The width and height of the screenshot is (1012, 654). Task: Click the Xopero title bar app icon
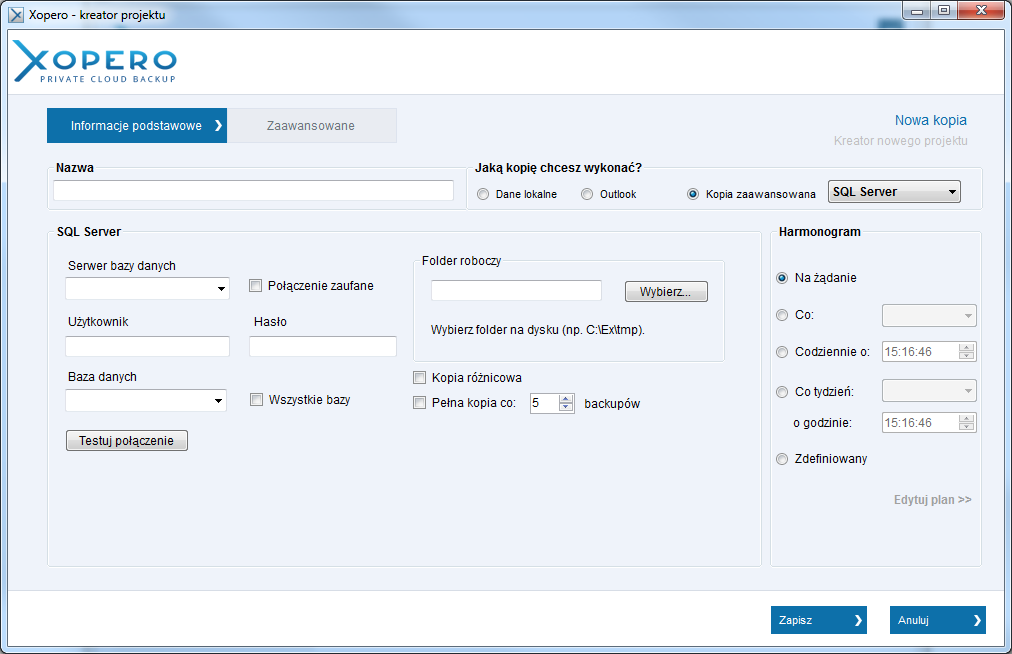[15, 15]
